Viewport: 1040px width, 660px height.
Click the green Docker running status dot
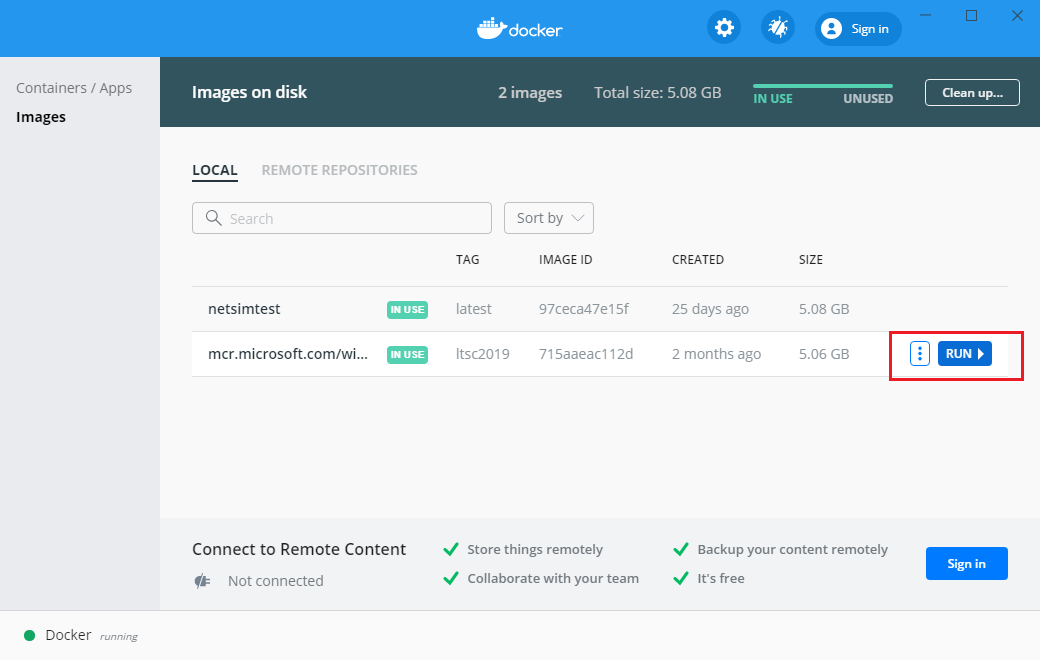[x=29, y=635]
